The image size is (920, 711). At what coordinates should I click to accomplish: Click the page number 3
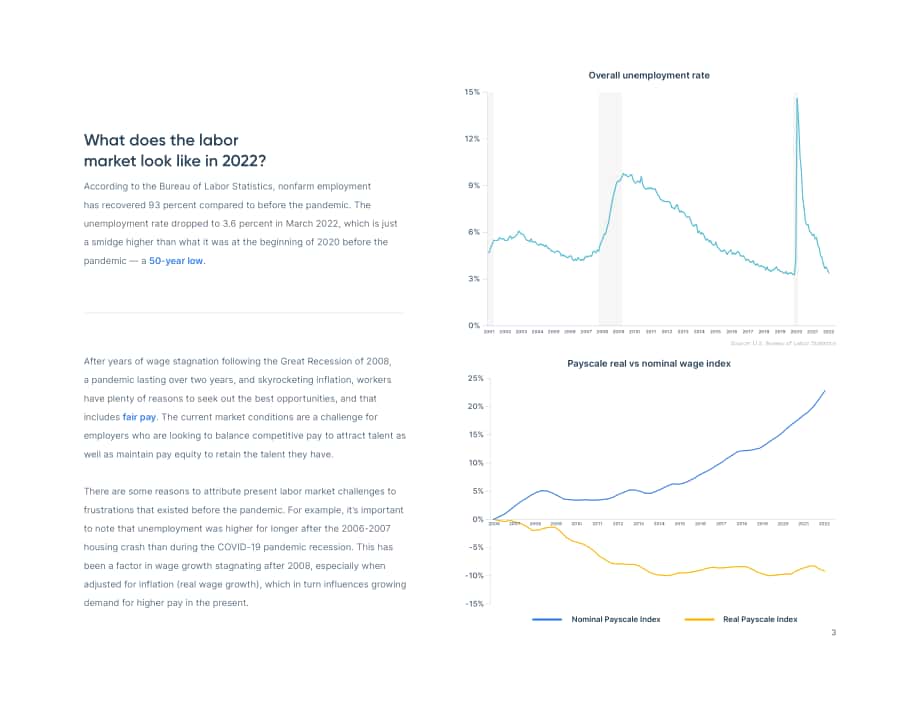pos(833,632)
